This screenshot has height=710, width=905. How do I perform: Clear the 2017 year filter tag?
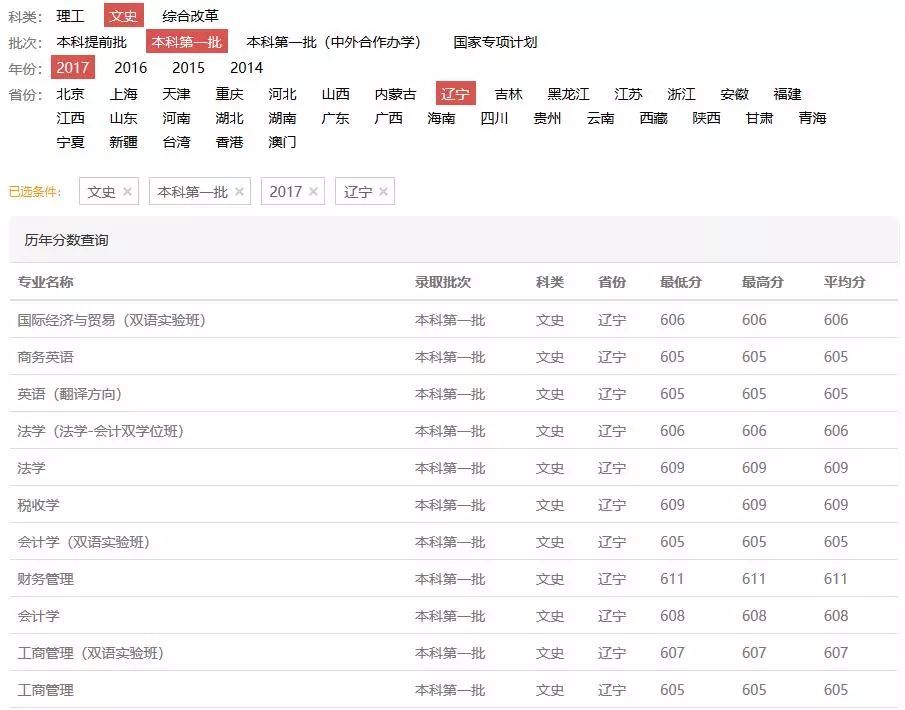[313, 192]
